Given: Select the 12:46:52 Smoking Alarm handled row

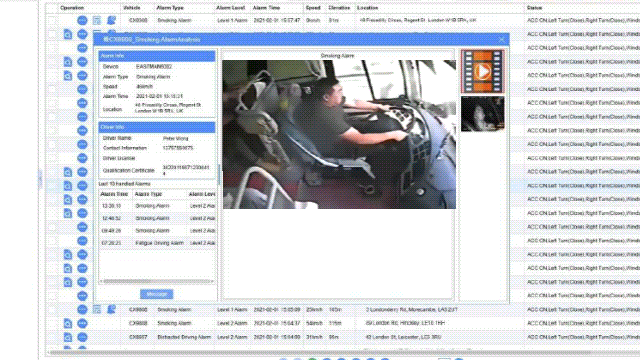Looking at the screenshot, I should pyautogui.click(x=157, y=218).
